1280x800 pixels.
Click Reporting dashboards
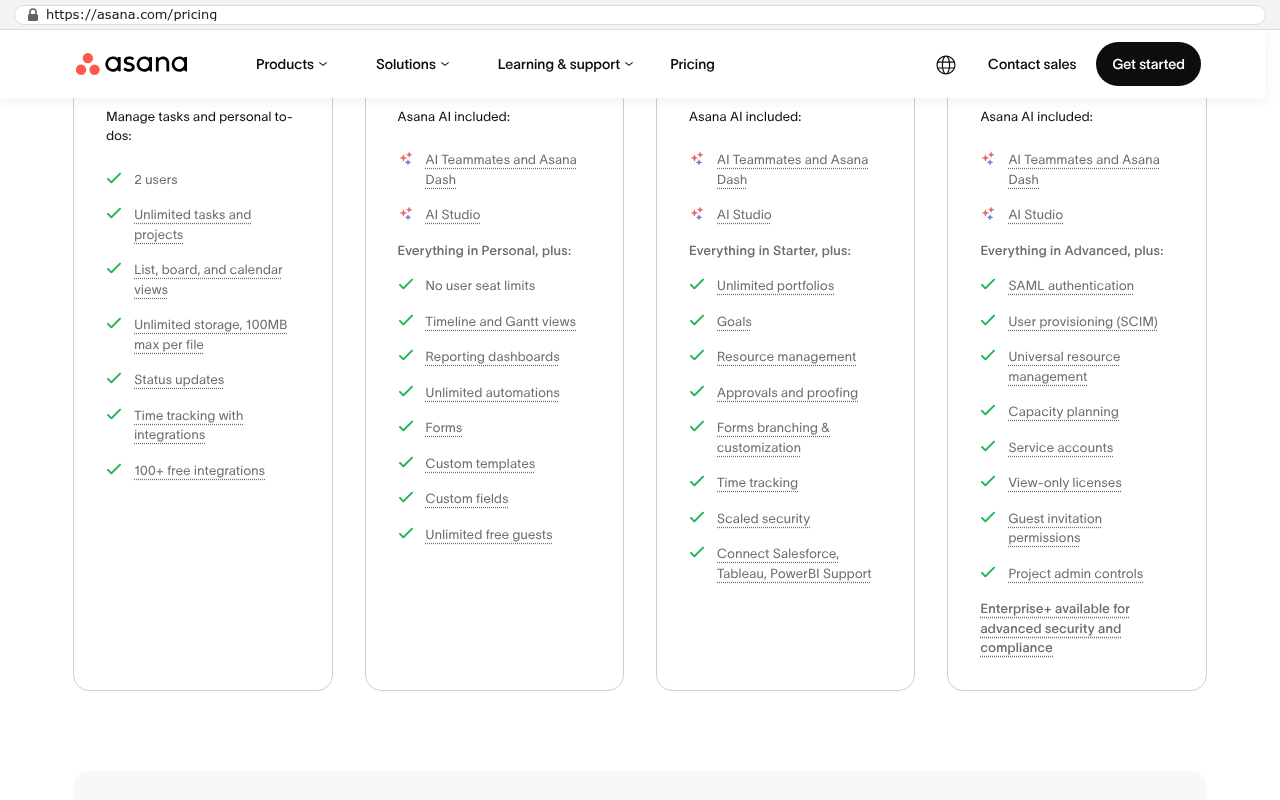pos(492,357)
